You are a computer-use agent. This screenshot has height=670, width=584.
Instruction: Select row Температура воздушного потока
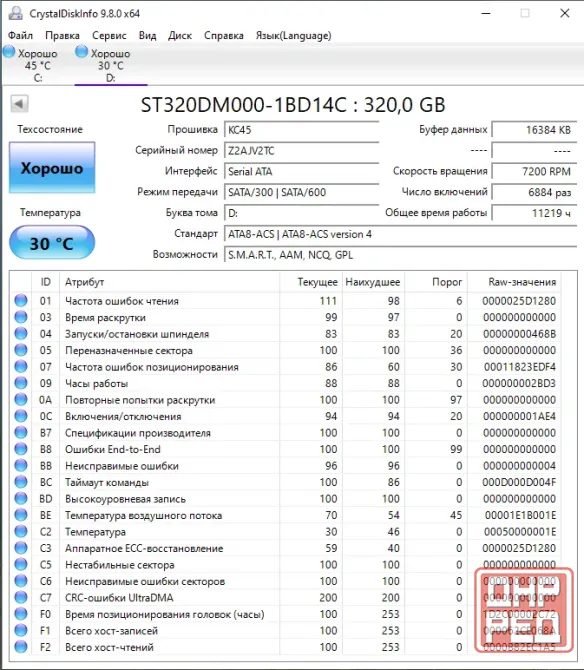coord(285,515)
